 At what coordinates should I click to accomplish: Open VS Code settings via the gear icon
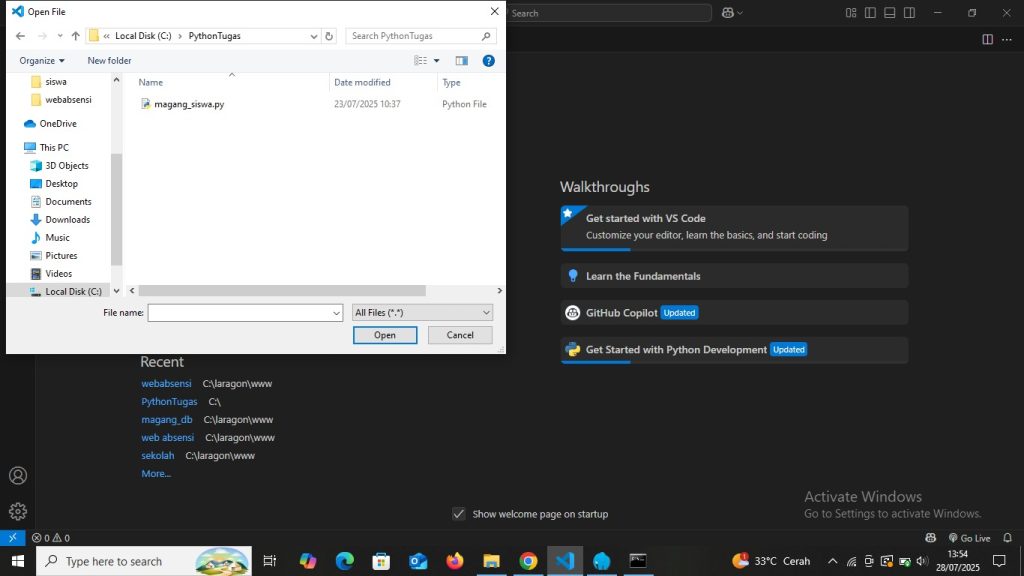tap(17, 511)
